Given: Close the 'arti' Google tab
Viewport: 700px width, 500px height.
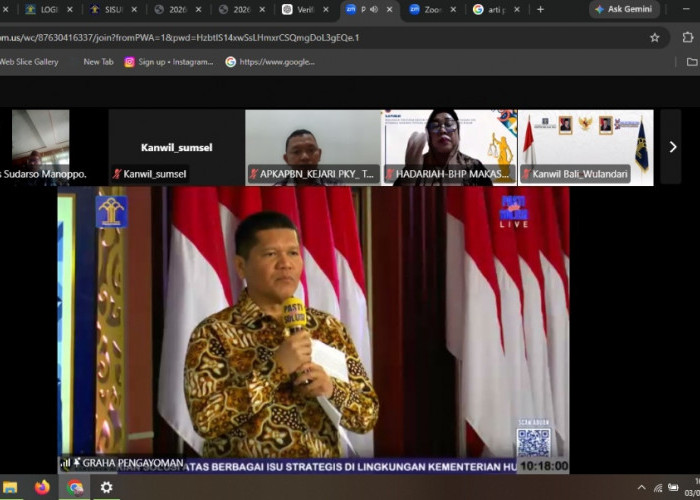Looking at the screenshot, I should pos(517,9).
